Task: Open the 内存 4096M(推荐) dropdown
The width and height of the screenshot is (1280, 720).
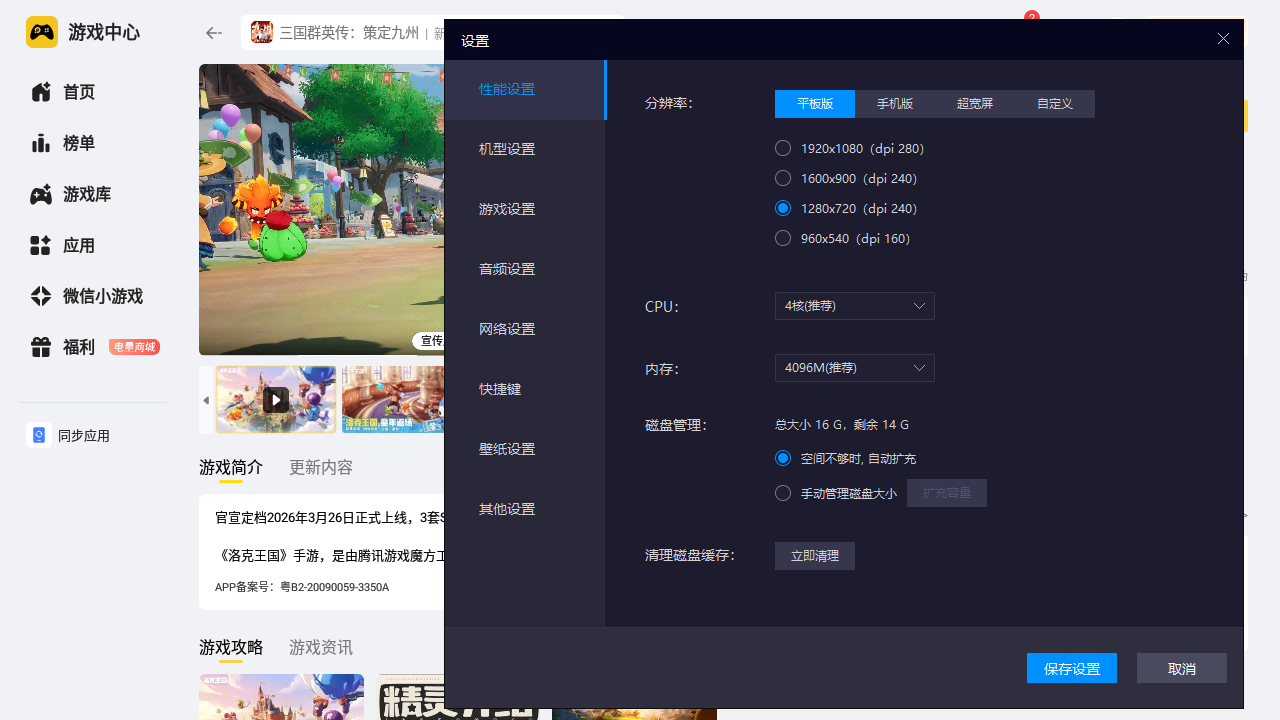Action: [854, 368]
